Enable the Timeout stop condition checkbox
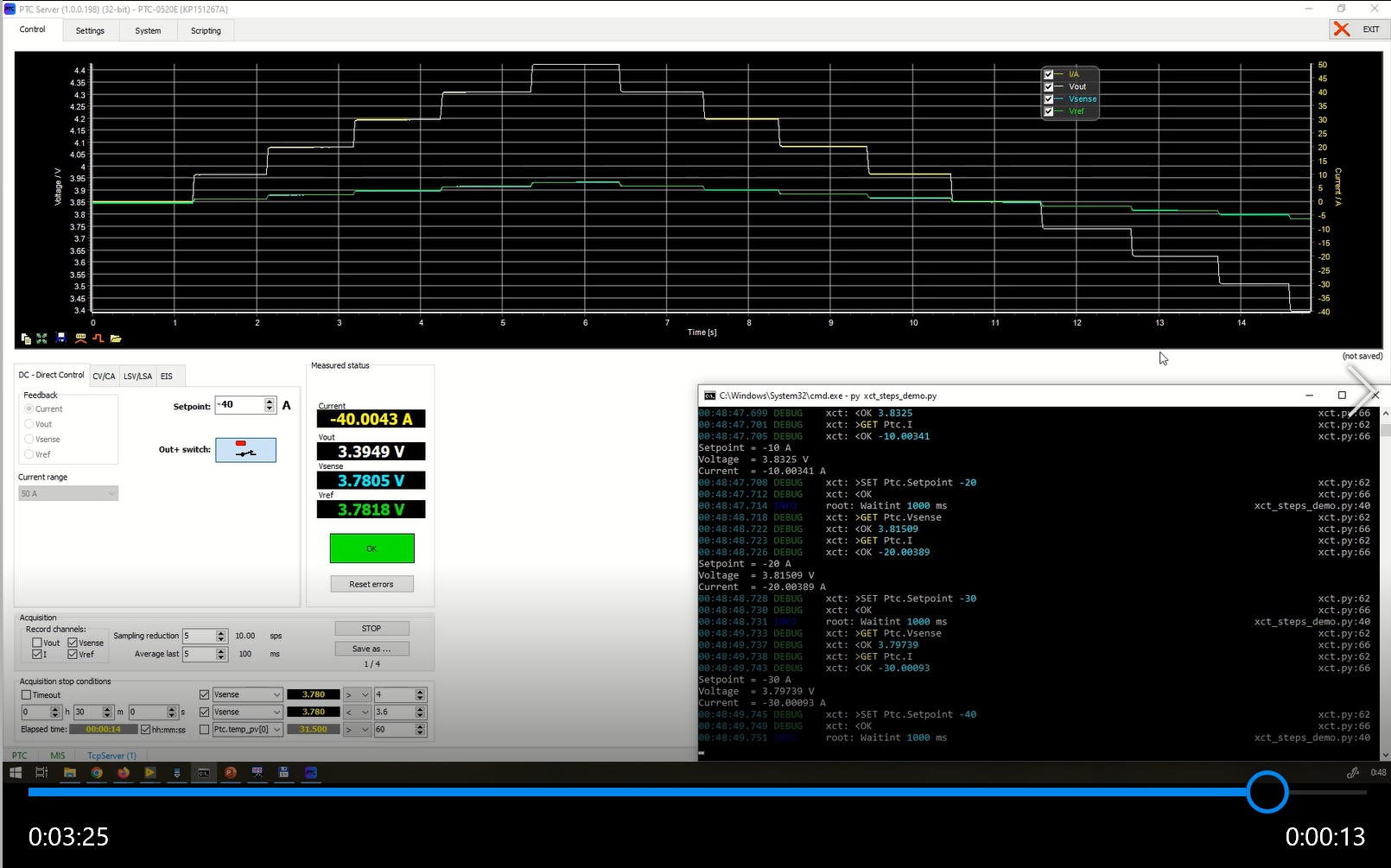 coord(26,695)
